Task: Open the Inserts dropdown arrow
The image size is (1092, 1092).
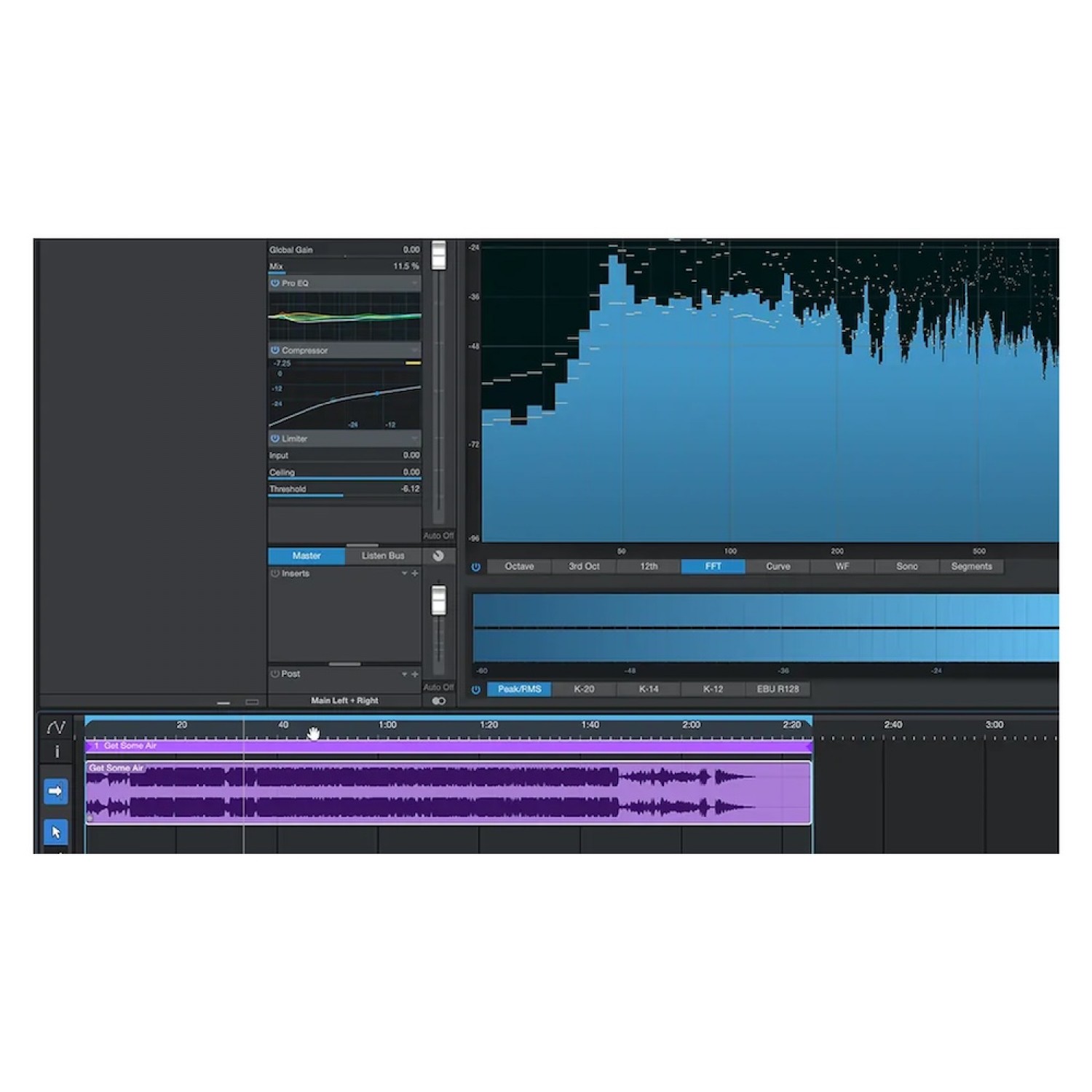Action: coord(403,574)
